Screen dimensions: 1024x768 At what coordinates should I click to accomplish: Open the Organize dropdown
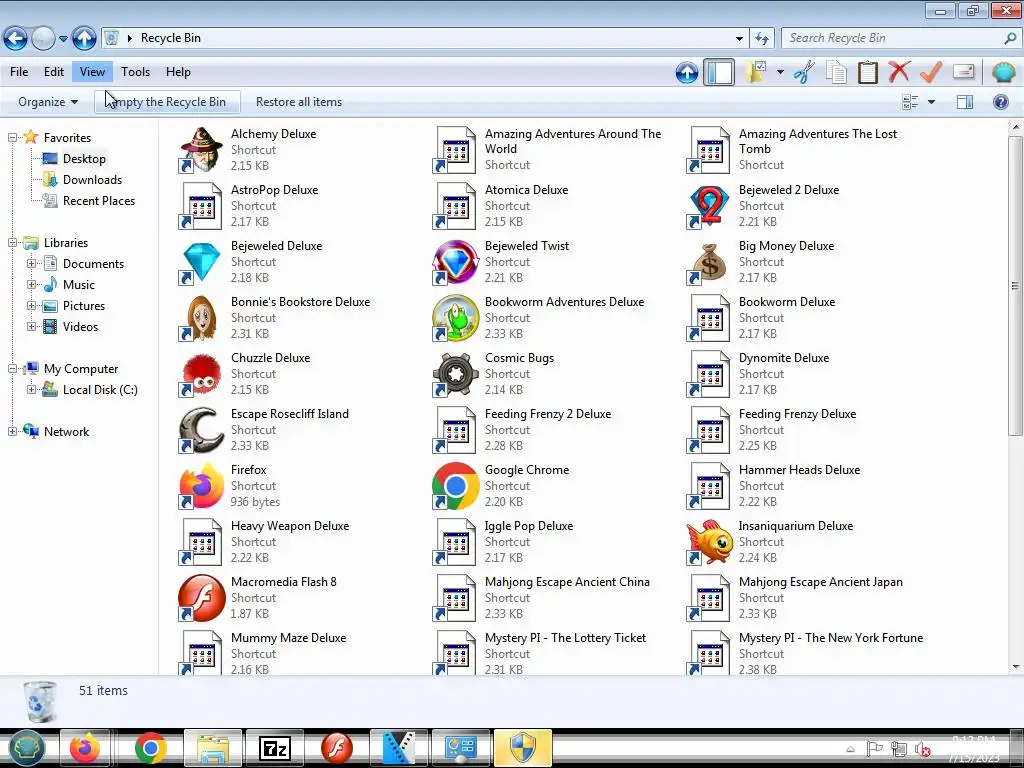point(48,102)
